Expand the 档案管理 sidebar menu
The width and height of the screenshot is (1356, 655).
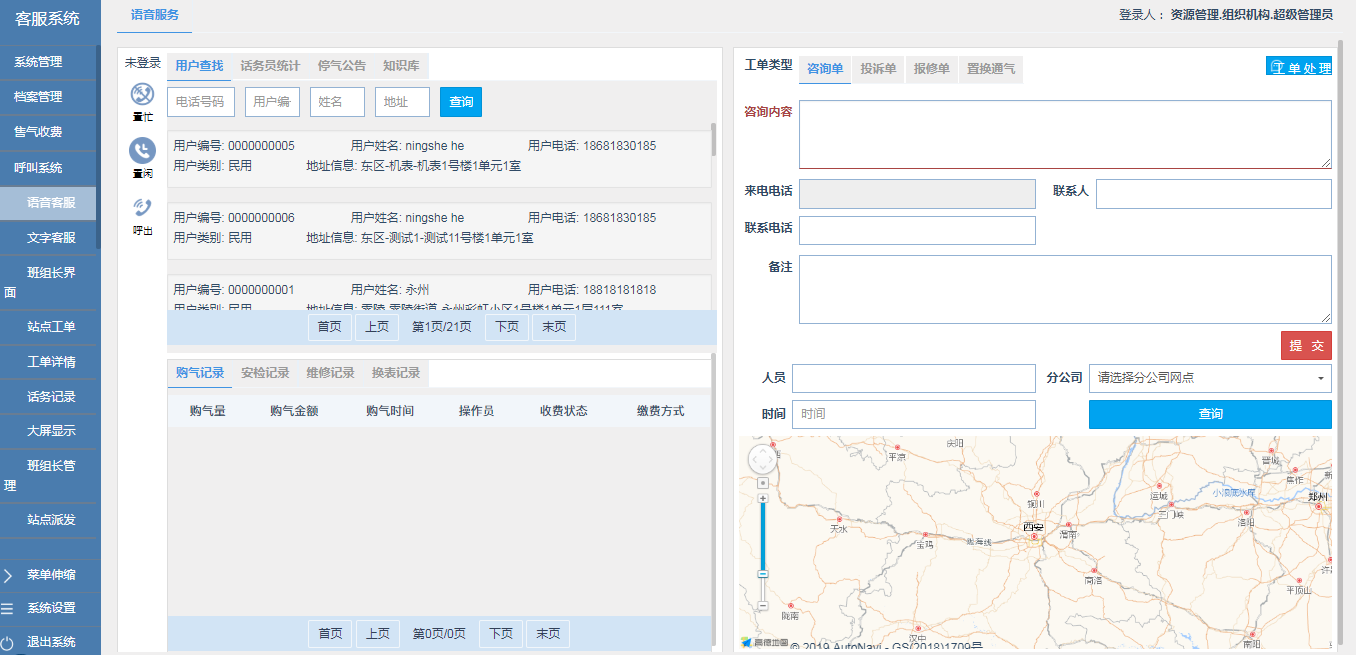pos(49,97)
